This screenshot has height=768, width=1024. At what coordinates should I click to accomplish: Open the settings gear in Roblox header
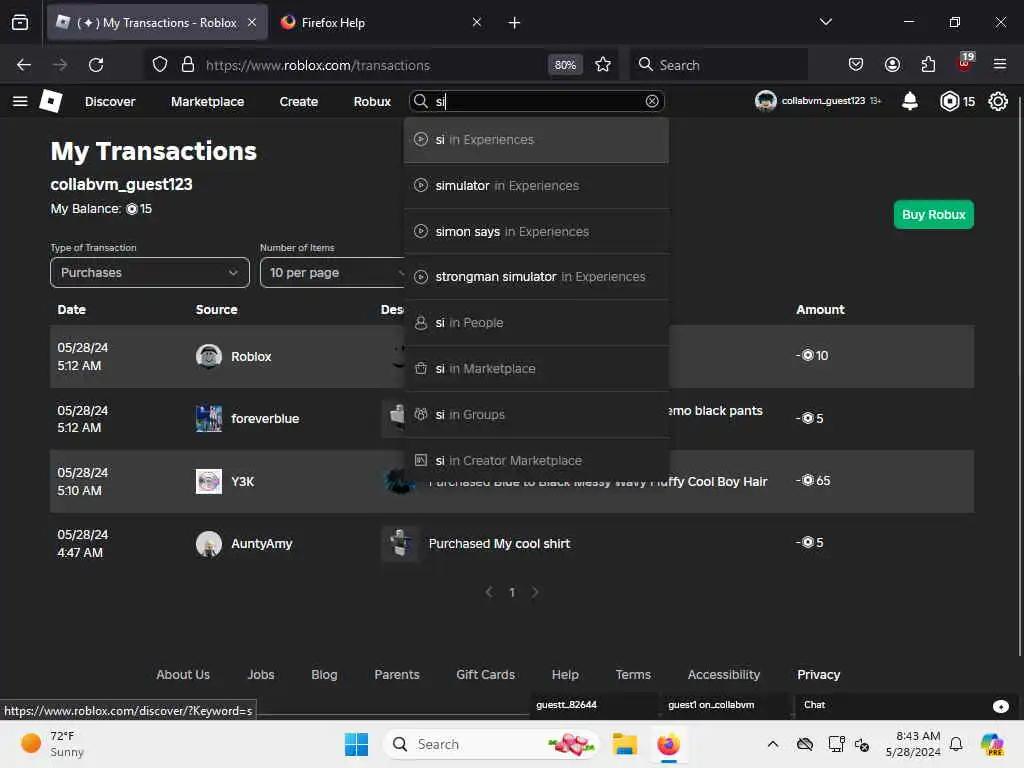click(x=998, y=101)
